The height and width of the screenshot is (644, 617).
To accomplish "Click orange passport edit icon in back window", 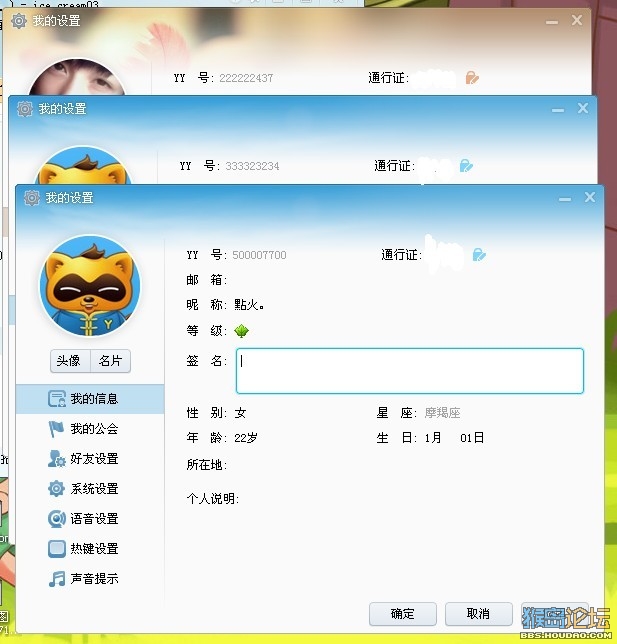I will pos(472,78).
